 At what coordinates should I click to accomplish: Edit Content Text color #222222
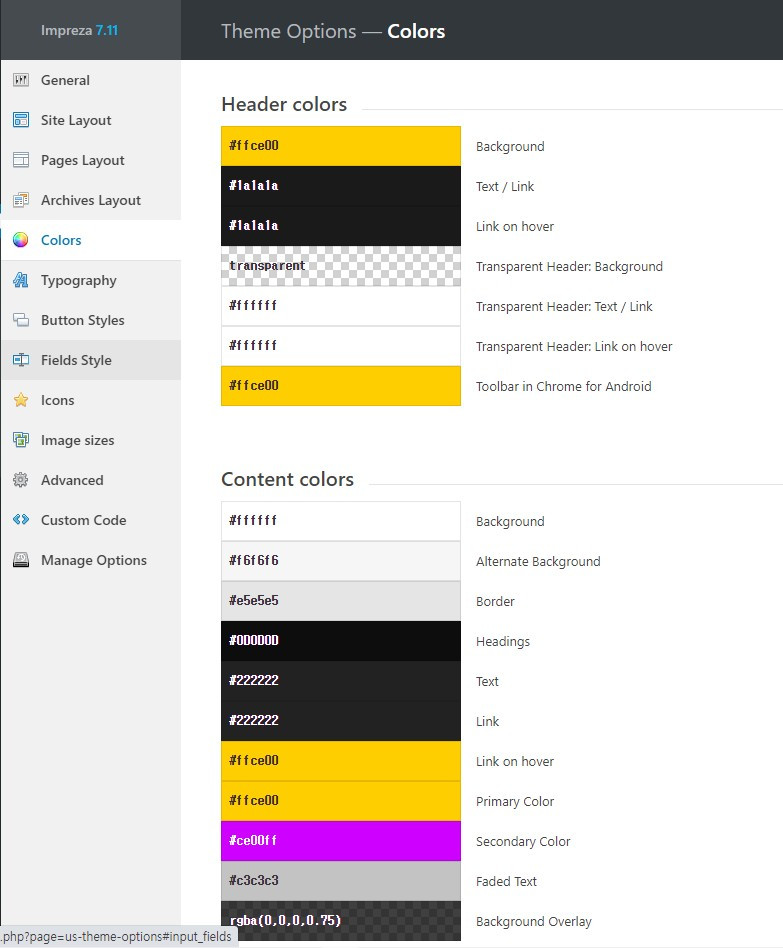[x=341, y=680]
